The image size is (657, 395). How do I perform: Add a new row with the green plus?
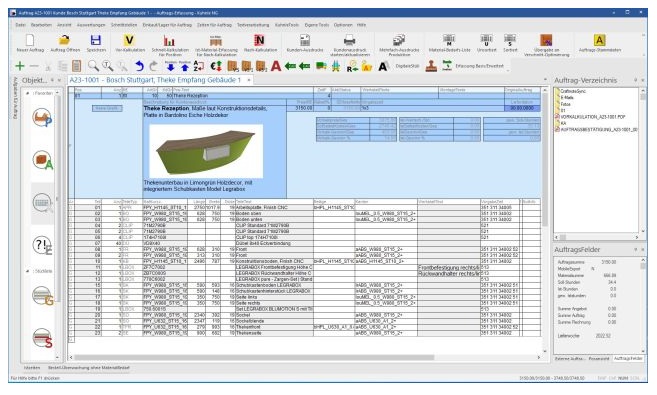20,66
